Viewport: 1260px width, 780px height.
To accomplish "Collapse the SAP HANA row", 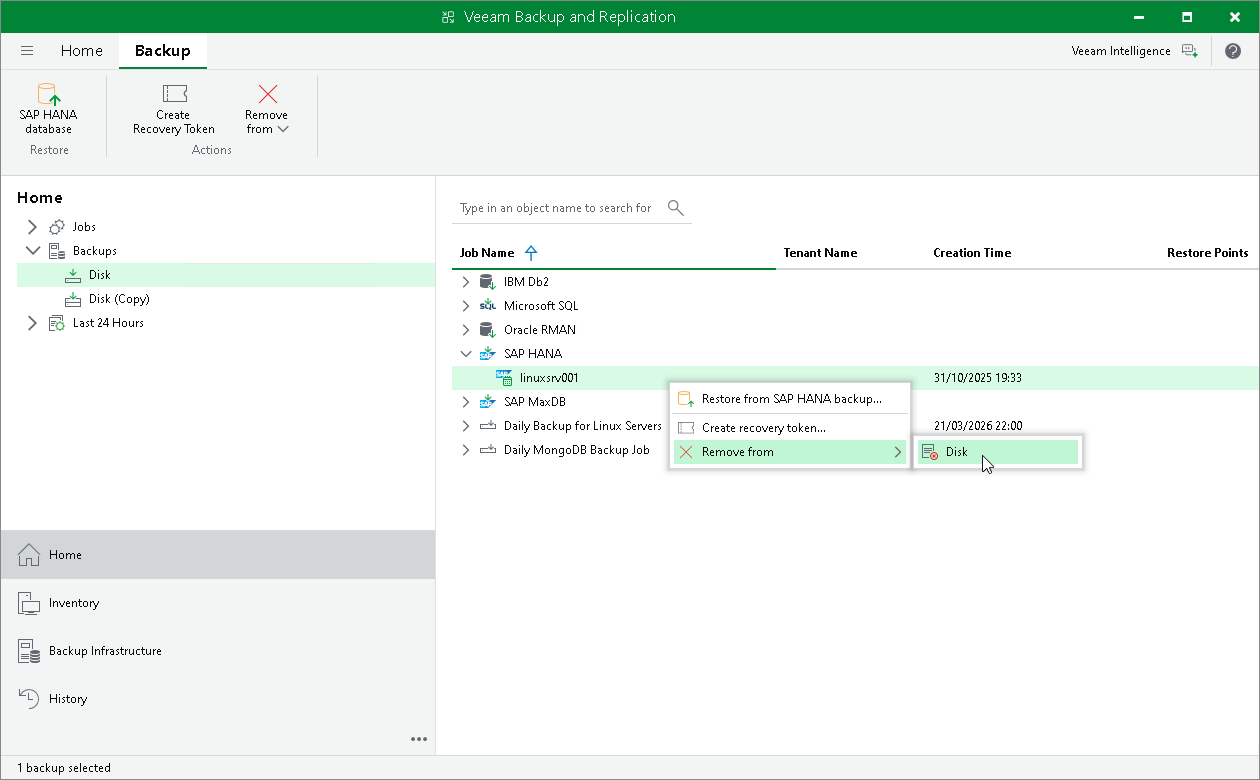I will 465,354.
